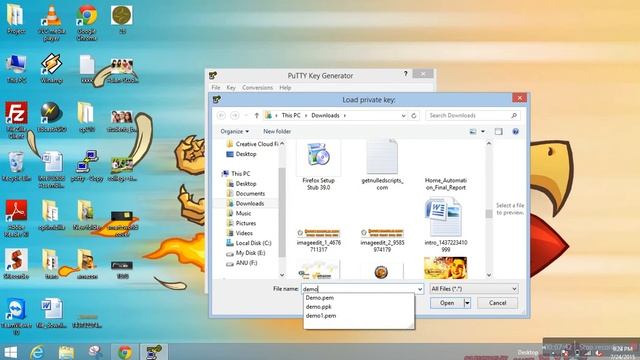Open the Recycle Bin on the desktop

pyautogui.click(x=16, y=167)
